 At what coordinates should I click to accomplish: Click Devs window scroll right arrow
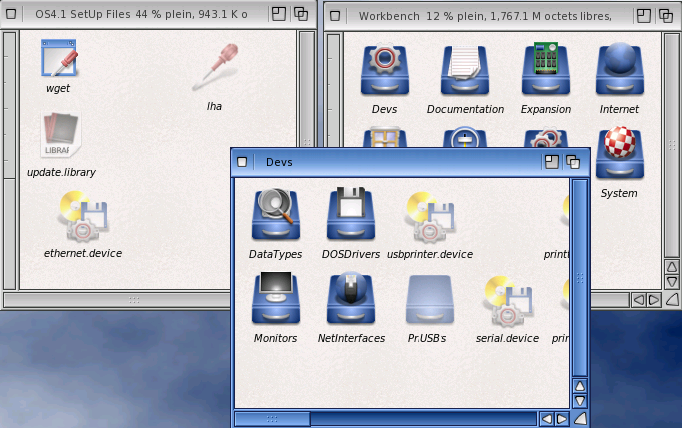(x=562, y=419)
